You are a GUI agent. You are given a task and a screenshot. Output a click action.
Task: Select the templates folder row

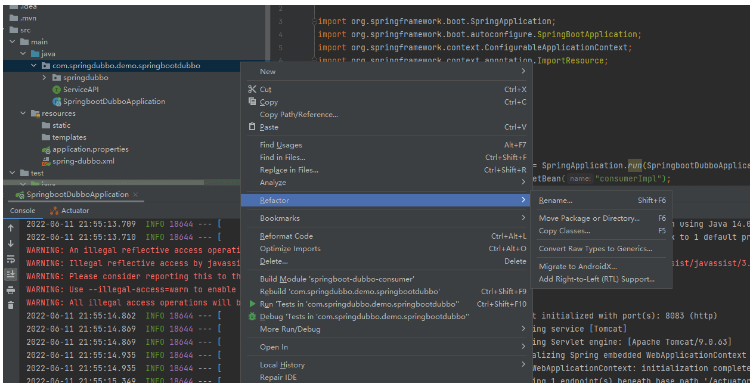click(x=69, y=138)
